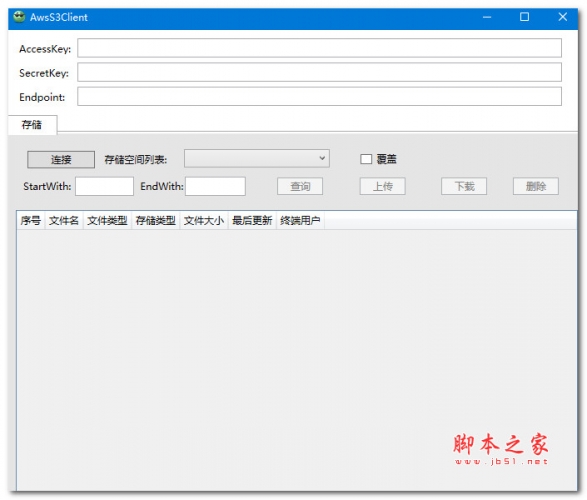Viewport: 587px width, 500px height.
Task: Click the 查询 query button
Action: coord(300,186)
